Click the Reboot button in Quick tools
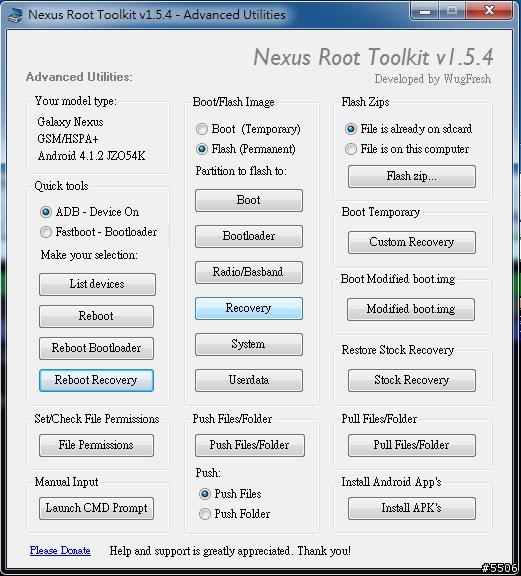521x576 pixels. point(96,316)
